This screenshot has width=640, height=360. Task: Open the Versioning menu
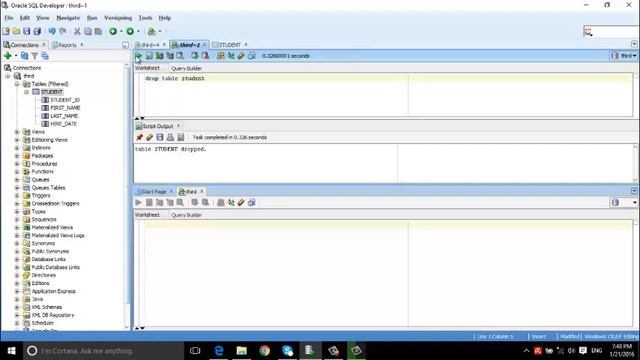coord(118,18)
